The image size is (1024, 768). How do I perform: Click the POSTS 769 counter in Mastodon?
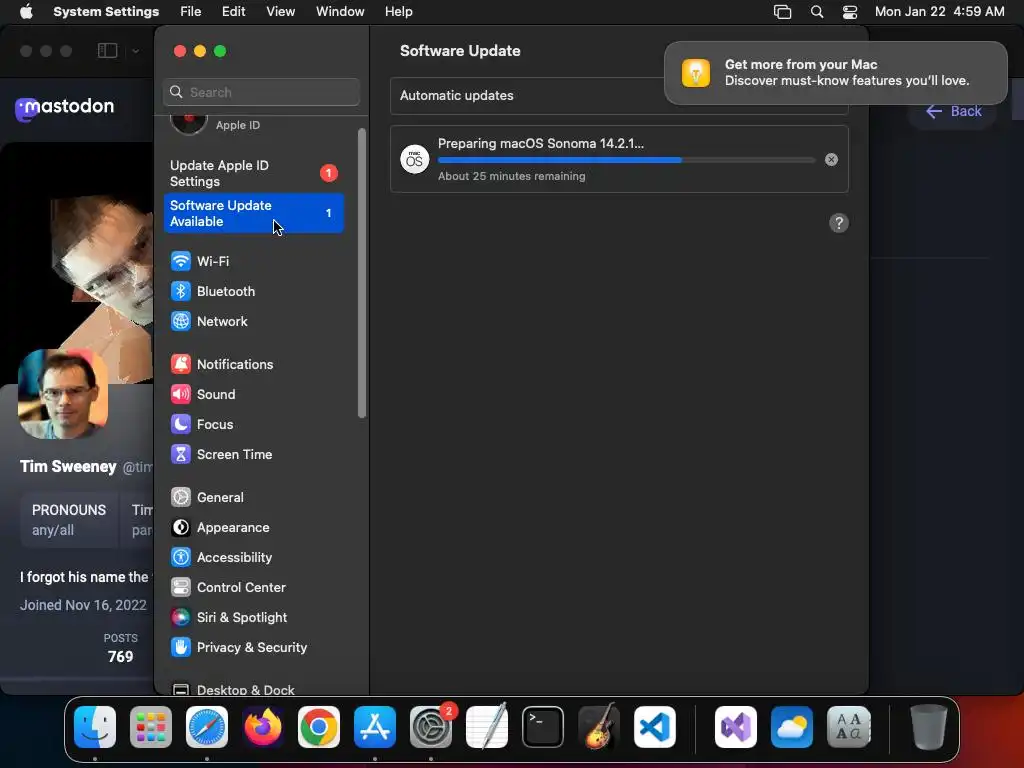point(120,648)
